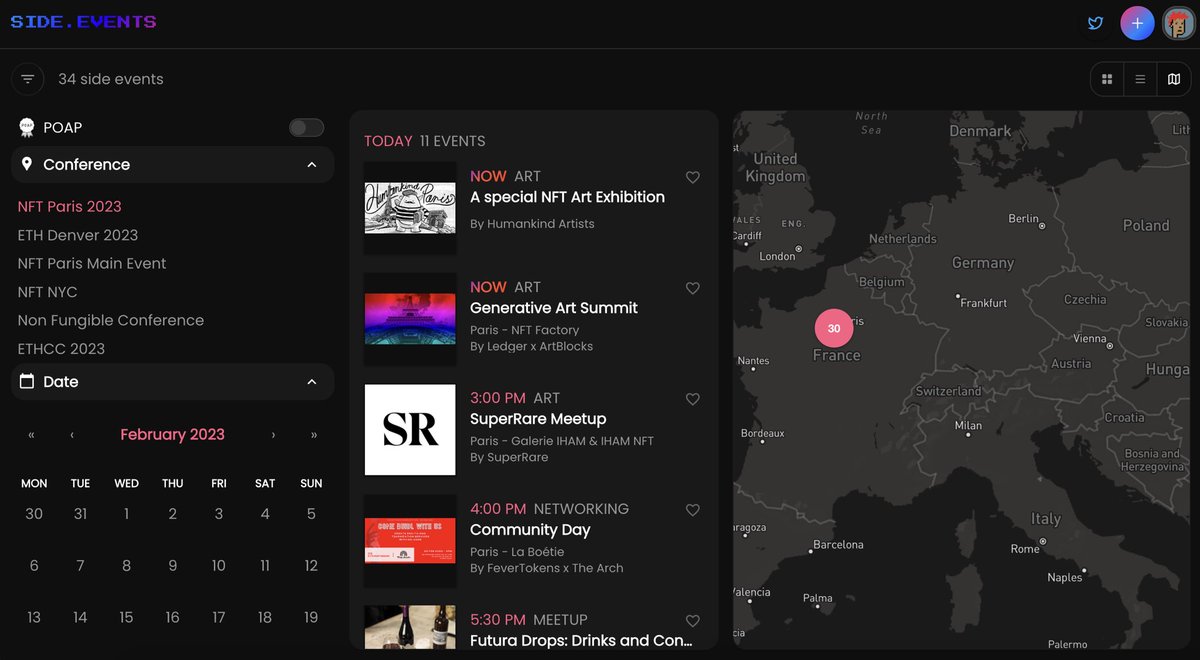Open A special NFT Art Exhibition title
The height and width of the screenshot is (660, 1200).
567,197
